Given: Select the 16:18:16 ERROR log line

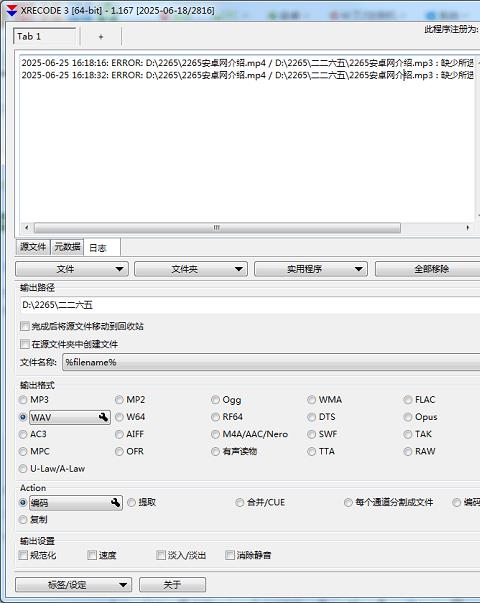Looking at the screenshot, I should (248, 63).
